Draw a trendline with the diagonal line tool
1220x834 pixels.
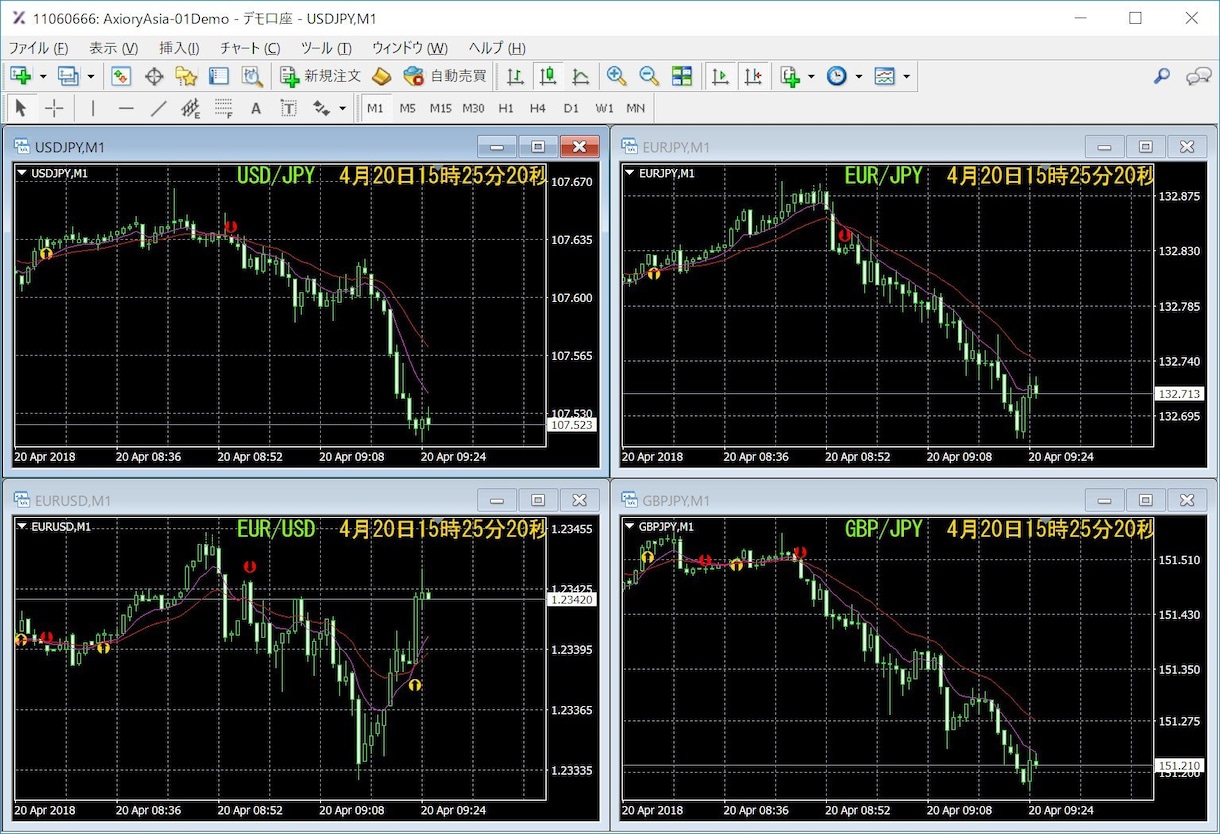[x=158, y=108]
